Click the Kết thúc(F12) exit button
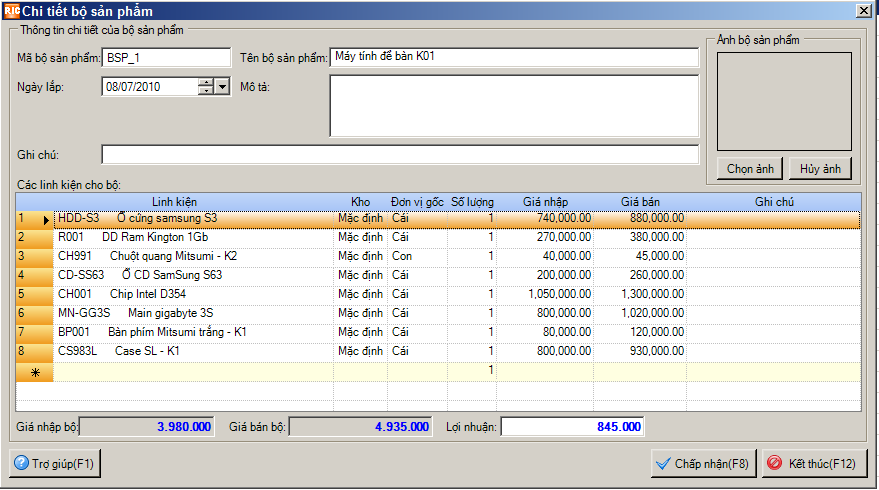The height and width of the screenshot is (490, 879). (814, 464)
